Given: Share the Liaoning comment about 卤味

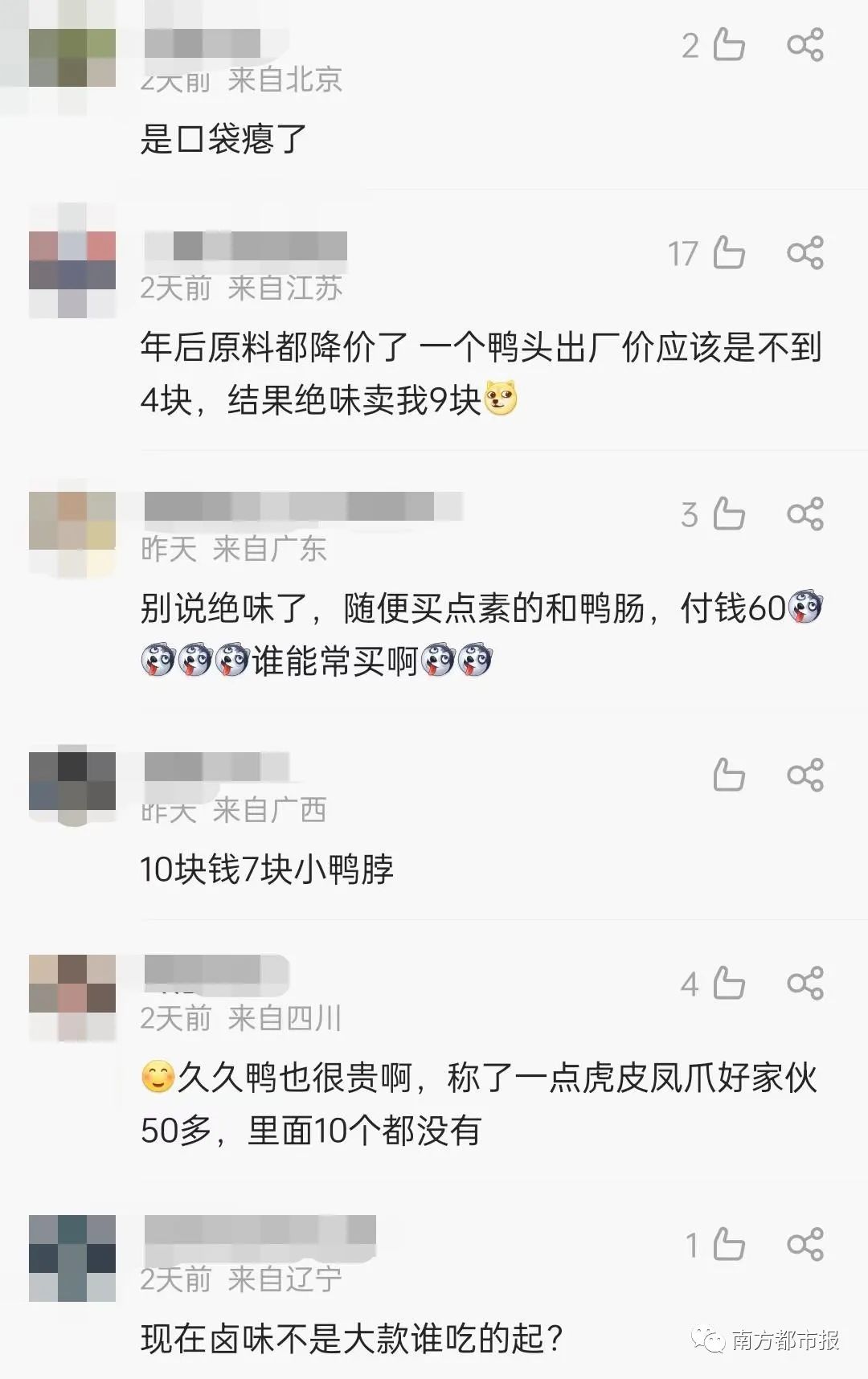Looking at the screenshot, I should 805,1245.
